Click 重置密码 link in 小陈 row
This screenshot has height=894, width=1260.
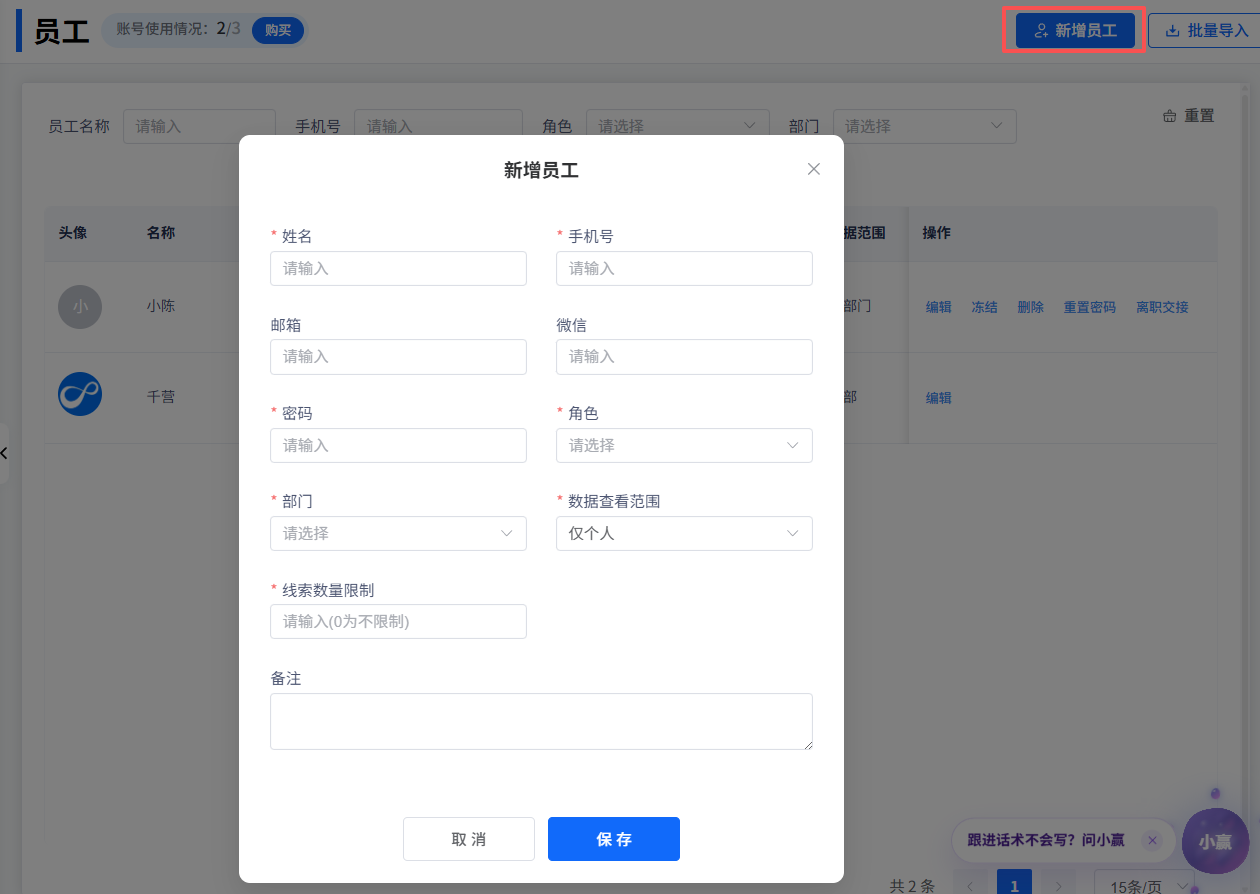(x=1089, y=307)
